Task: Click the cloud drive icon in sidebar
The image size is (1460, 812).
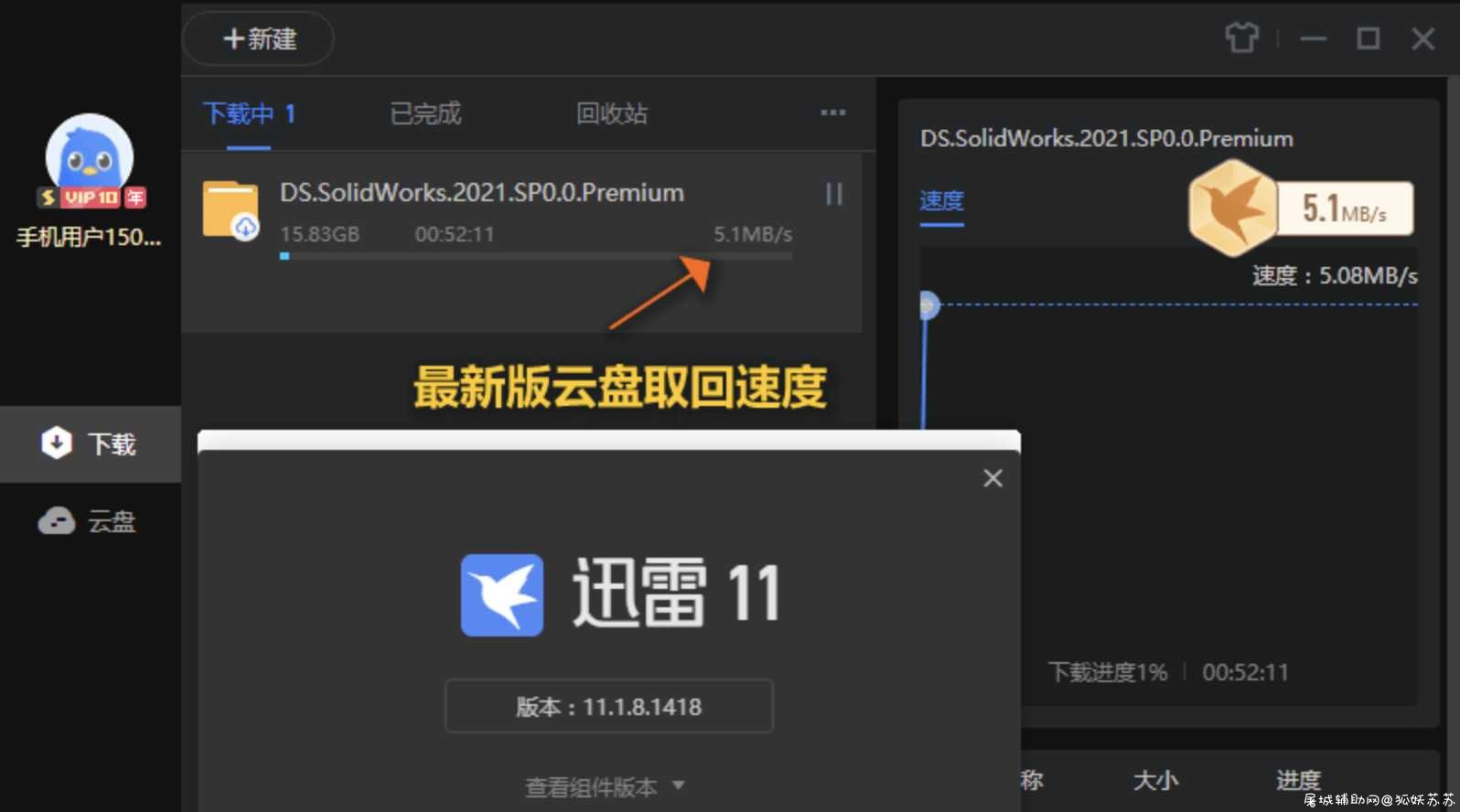Action: 57,521
